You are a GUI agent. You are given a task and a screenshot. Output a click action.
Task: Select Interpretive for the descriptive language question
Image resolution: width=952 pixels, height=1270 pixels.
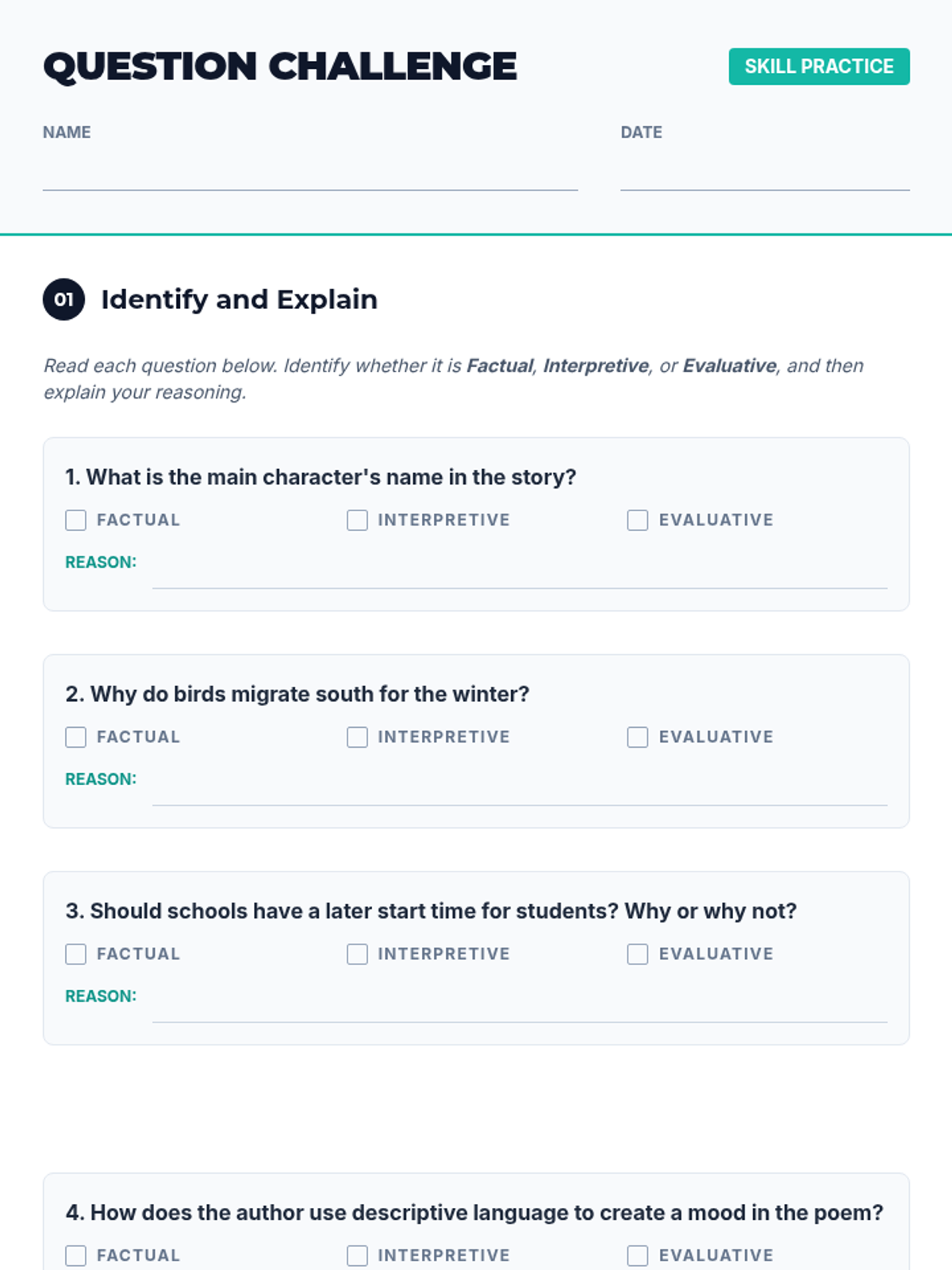coord(357,1256)
